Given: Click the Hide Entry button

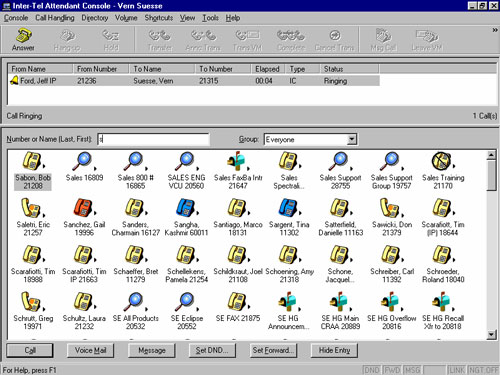Looking at the screenshot, I should (x=334, y=350).
